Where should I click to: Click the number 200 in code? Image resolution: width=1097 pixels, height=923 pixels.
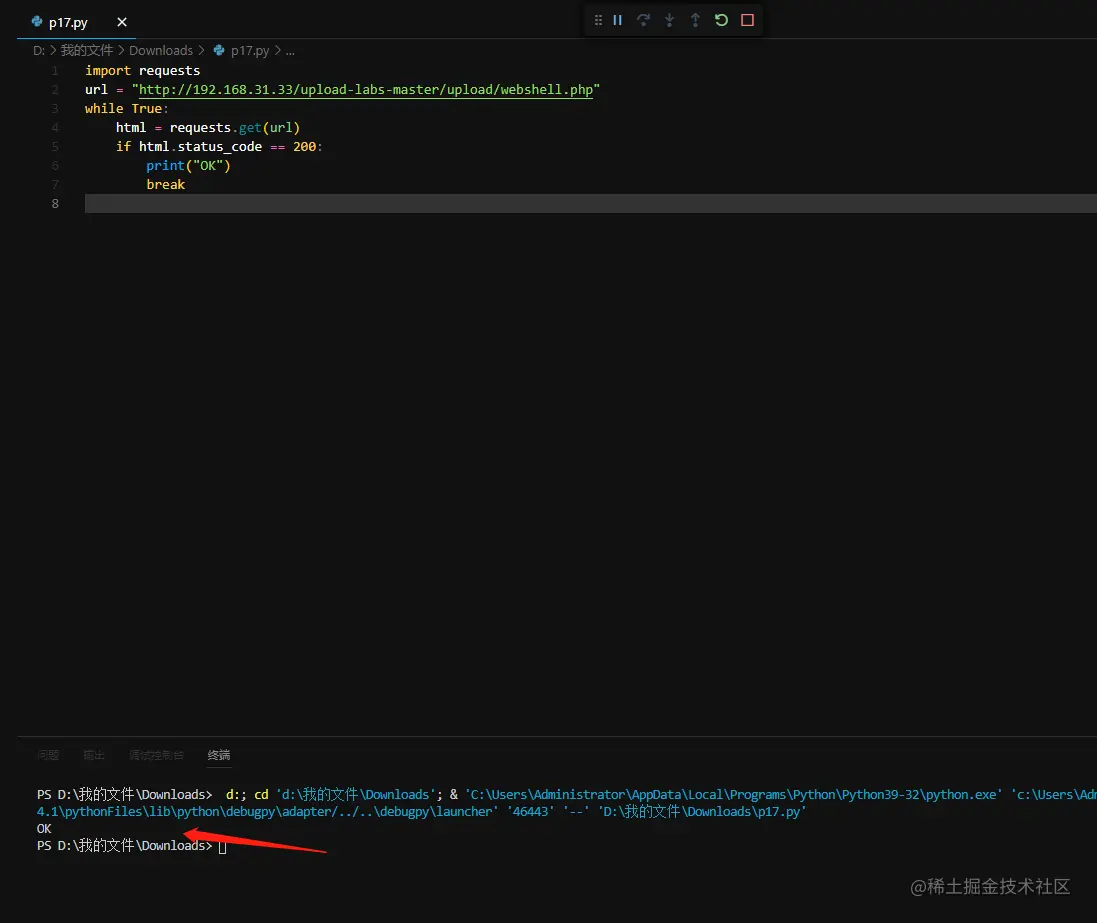point(304,146)
